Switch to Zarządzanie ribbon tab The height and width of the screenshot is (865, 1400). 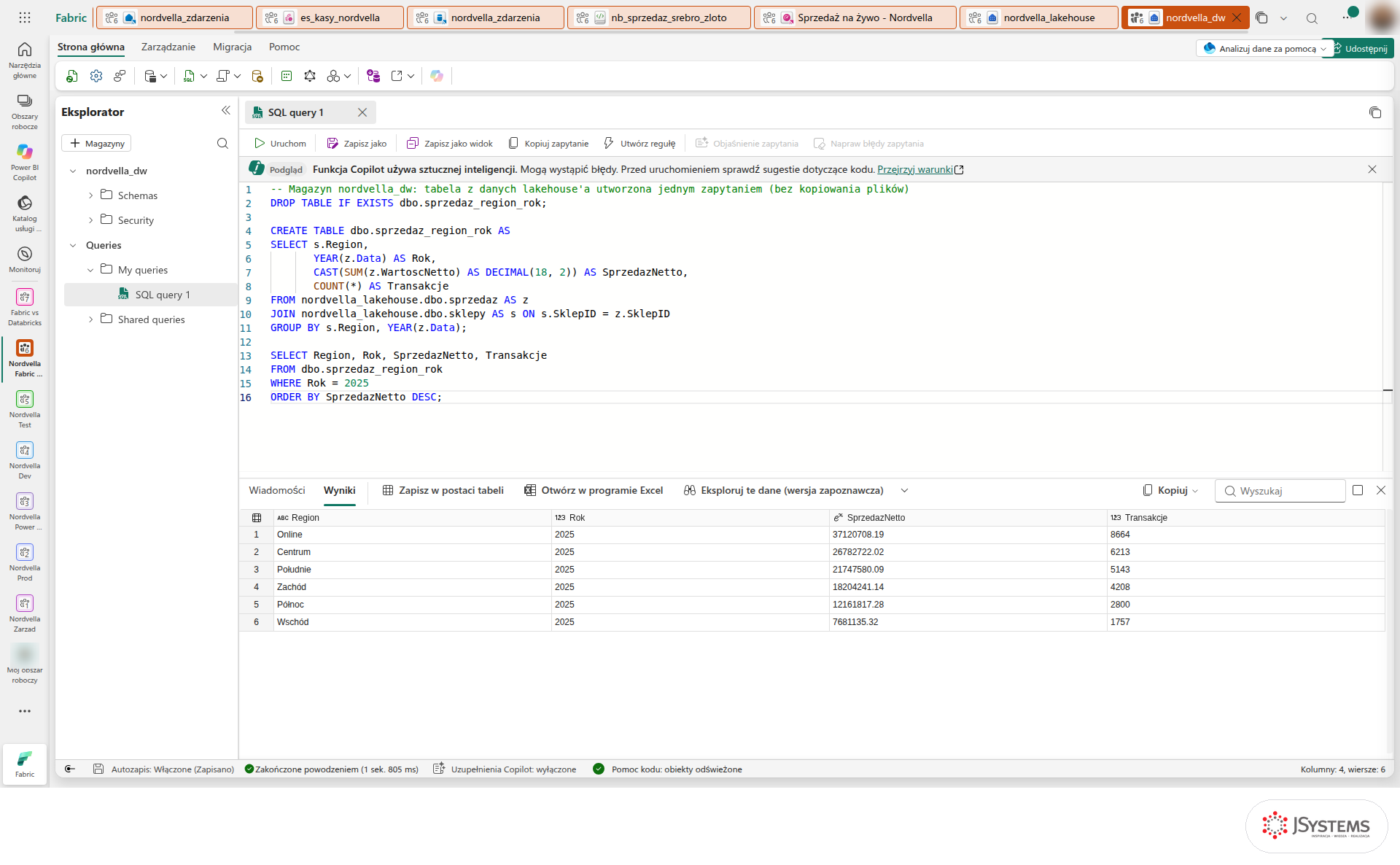pos(168,47)
